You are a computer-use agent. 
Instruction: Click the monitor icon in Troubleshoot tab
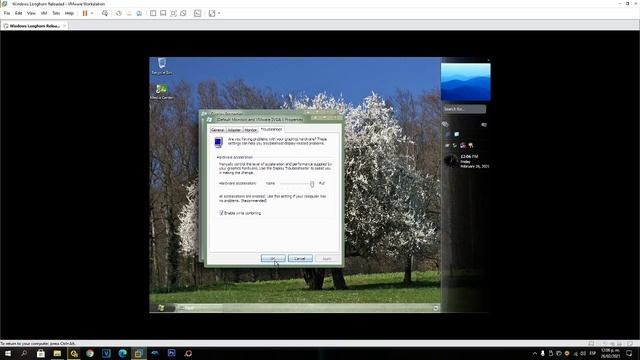(218, 142)
